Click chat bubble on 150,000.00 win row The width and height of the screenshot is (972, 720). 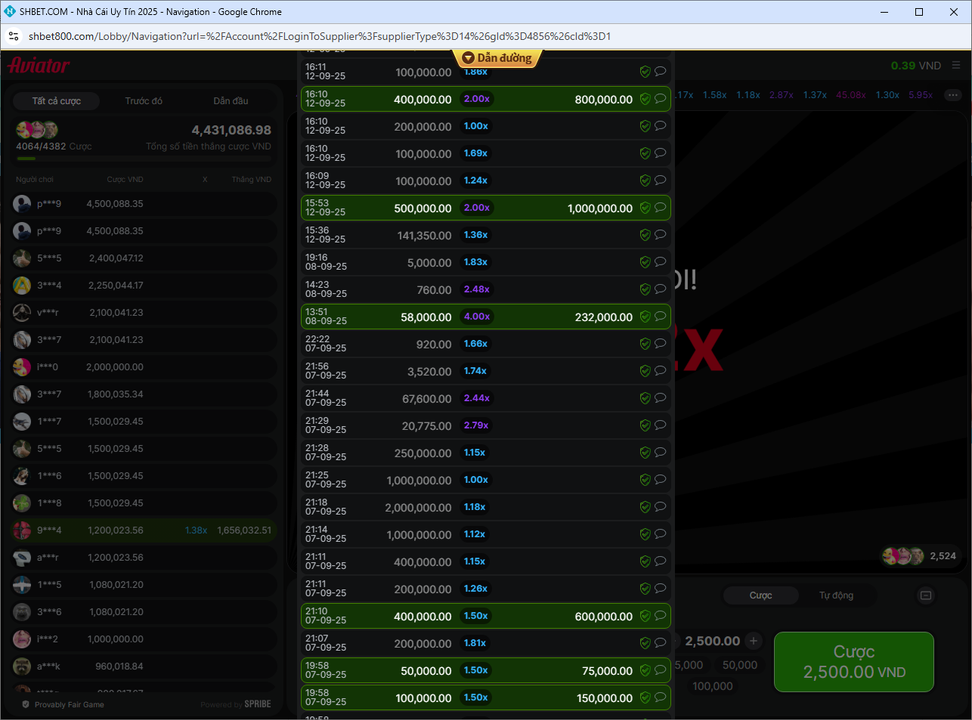pos(660,697)
